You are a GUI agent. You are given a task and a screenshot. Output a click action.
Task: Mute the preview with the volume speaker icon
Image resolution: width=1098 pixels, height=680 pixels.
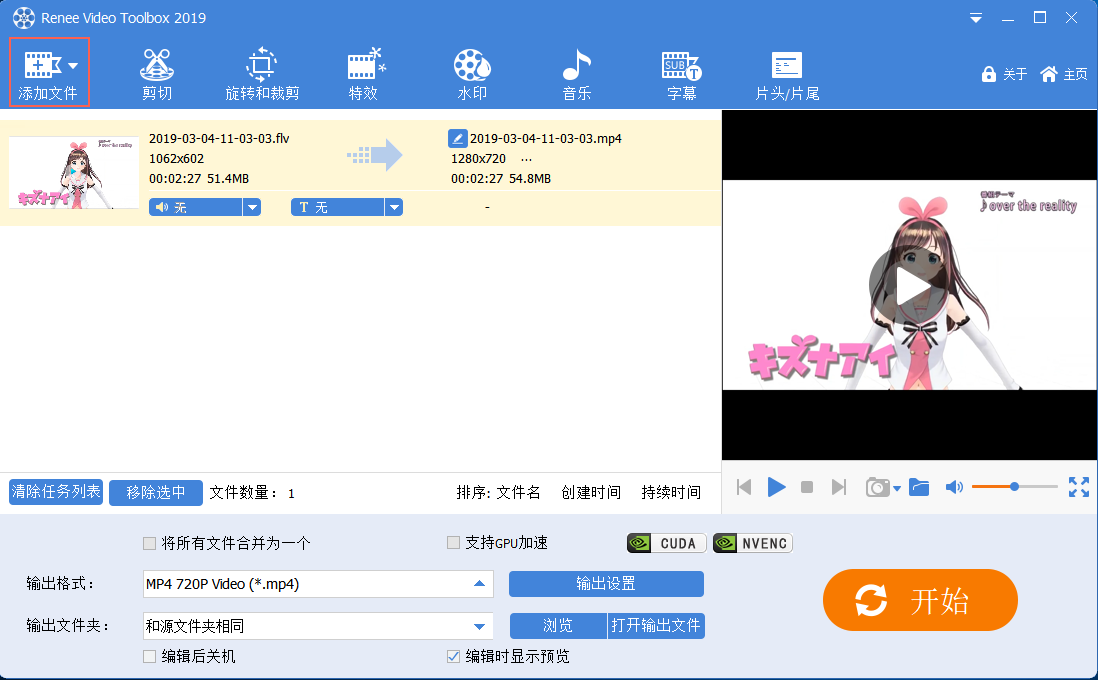pos(954,487)
